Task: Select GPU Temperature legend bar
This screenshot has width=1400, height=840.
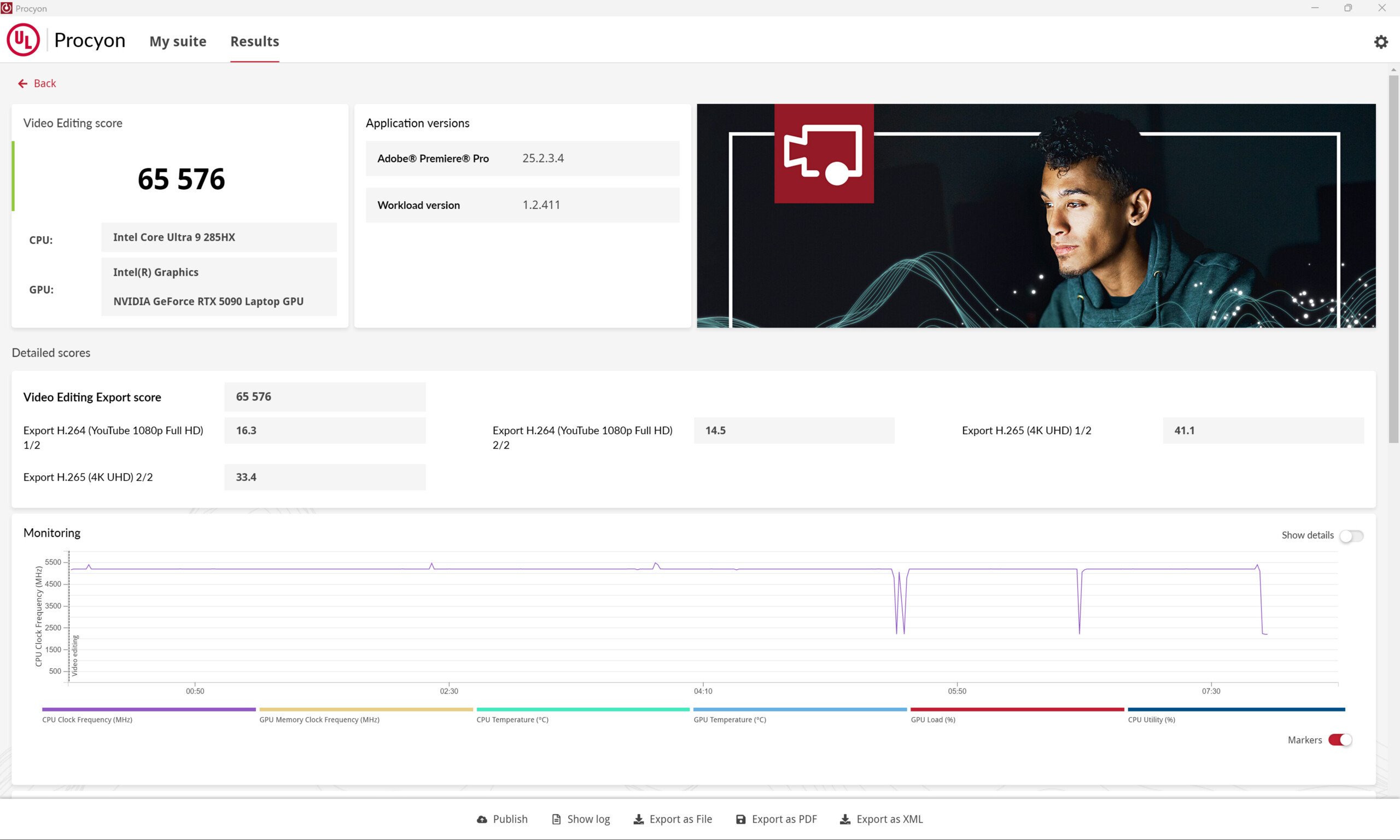Action: [x=800, y=709]
